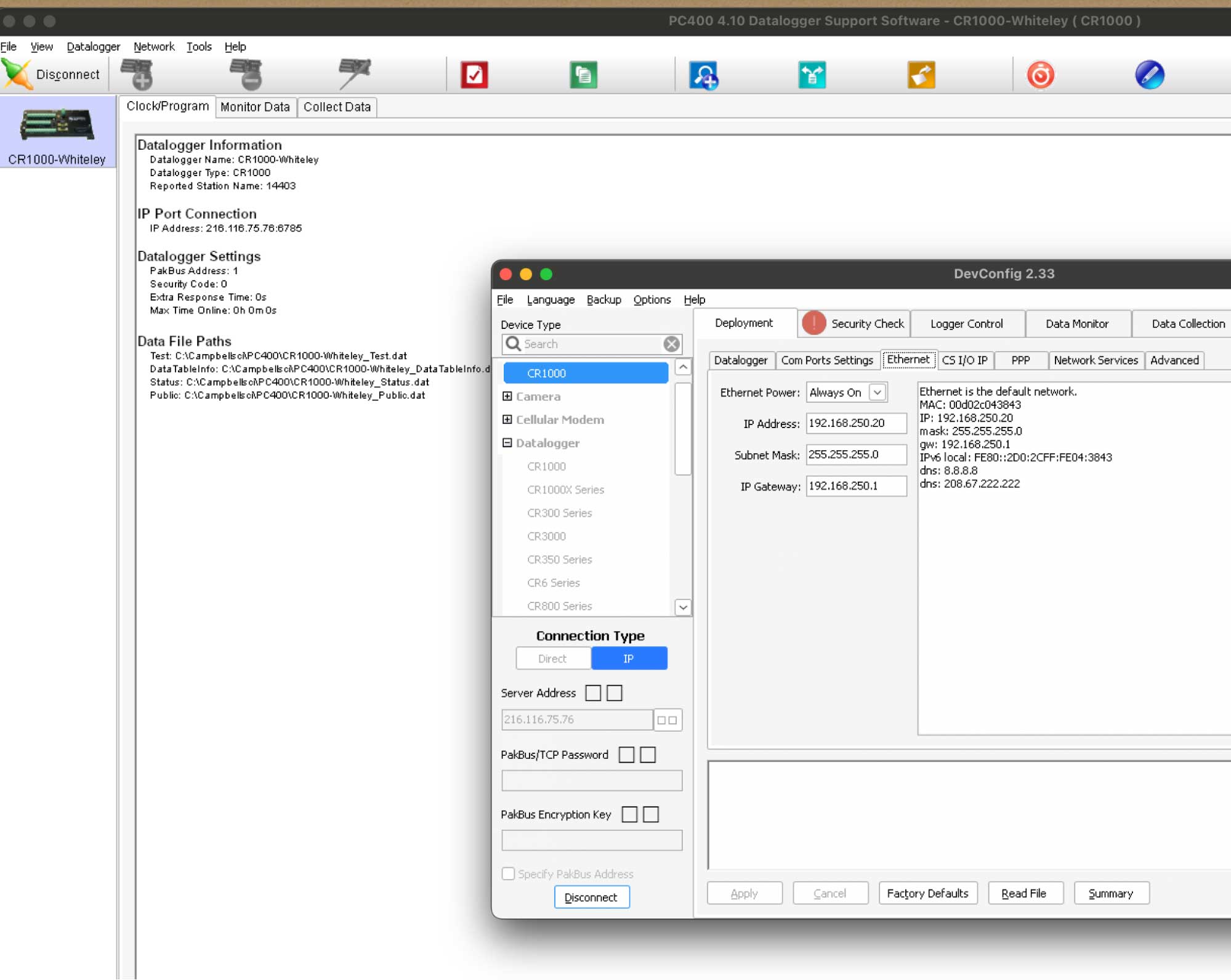Click the blue magnifier with plus icon
This screenshot has height=980, width=1231.
pyautogui.click(x=703, y=75)
